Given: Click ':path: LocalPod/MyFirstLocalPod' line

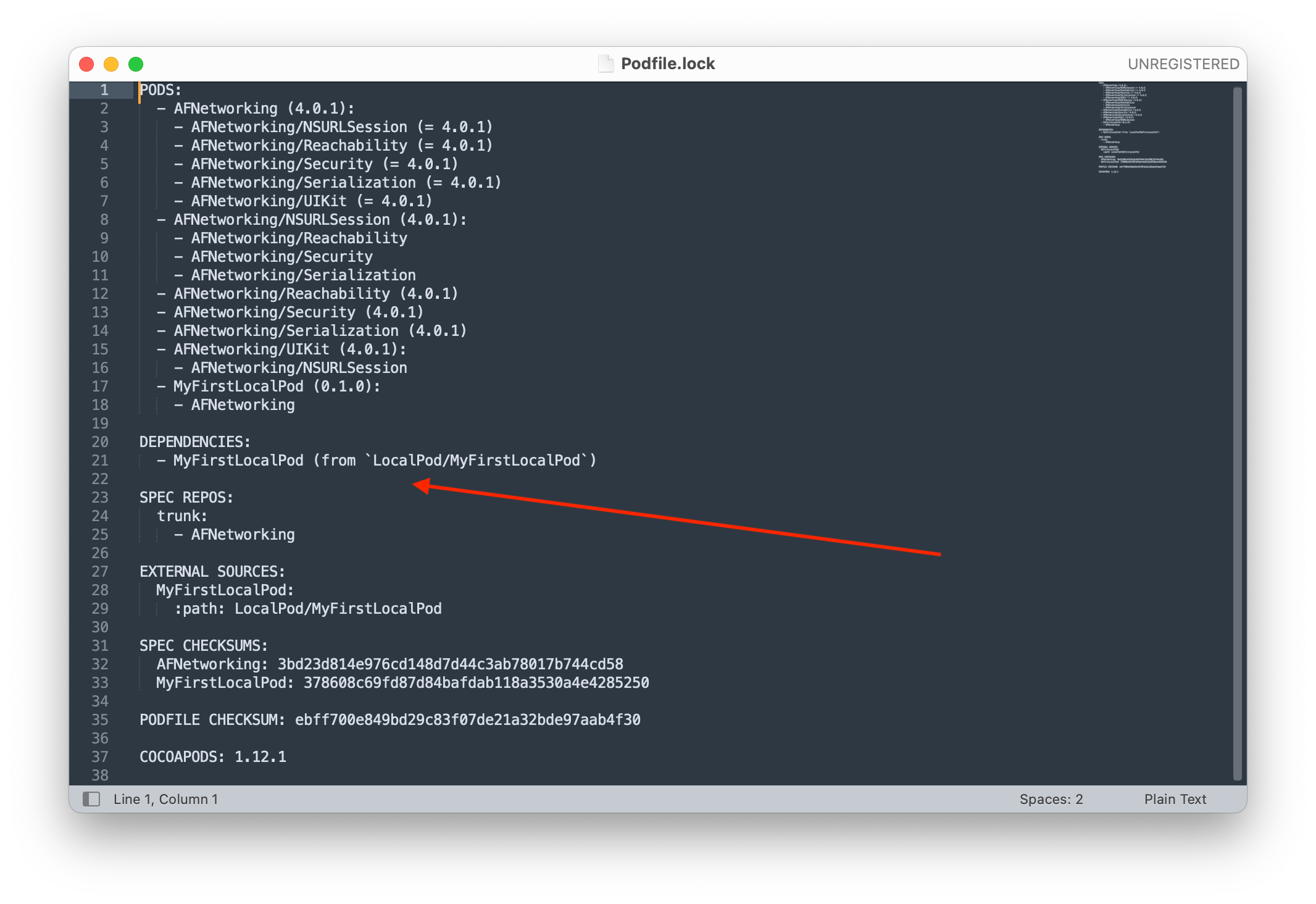Looking at the screenshot, I should click(308, 609).
